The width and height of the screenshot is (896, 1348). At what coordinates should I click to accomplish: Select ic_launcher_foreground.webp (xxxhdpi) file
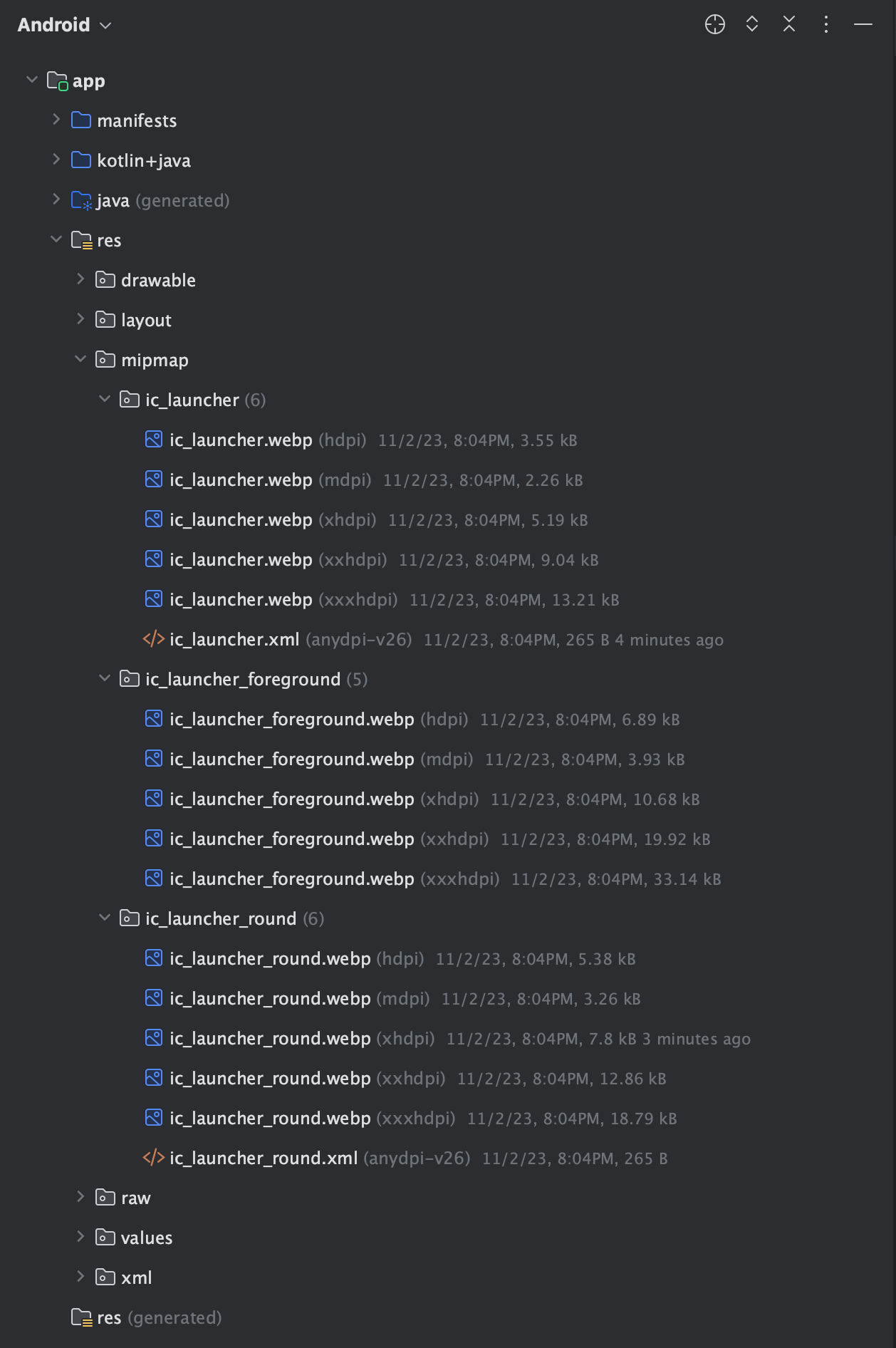click(x=433, y=879)
